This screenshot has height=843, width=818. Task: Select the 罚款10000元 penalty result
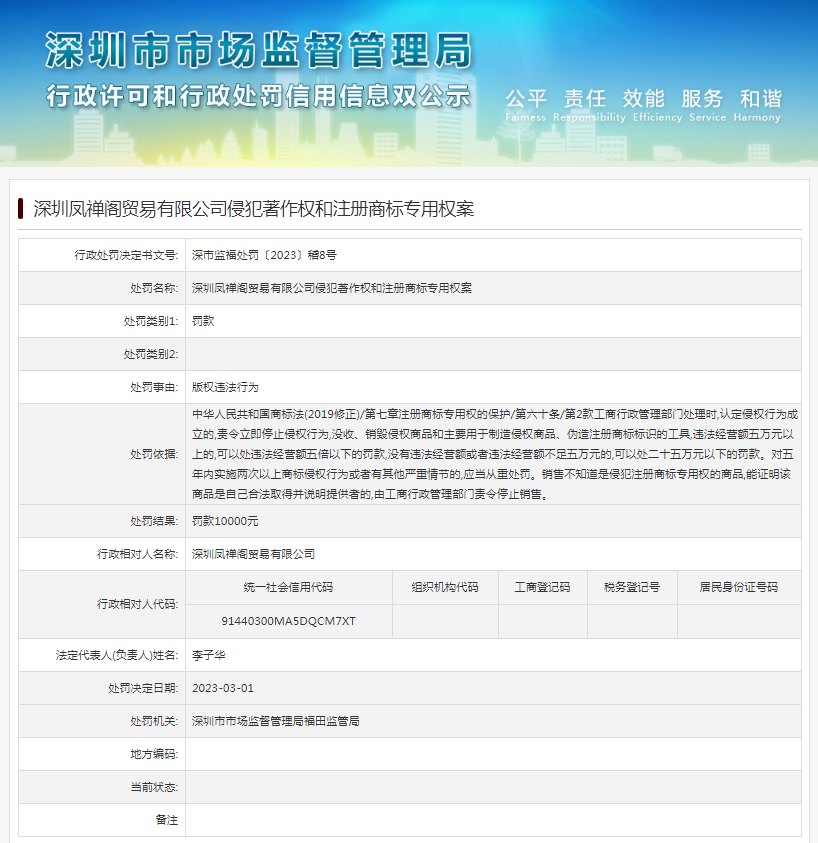pyautogui.click(x=225, y=521)
